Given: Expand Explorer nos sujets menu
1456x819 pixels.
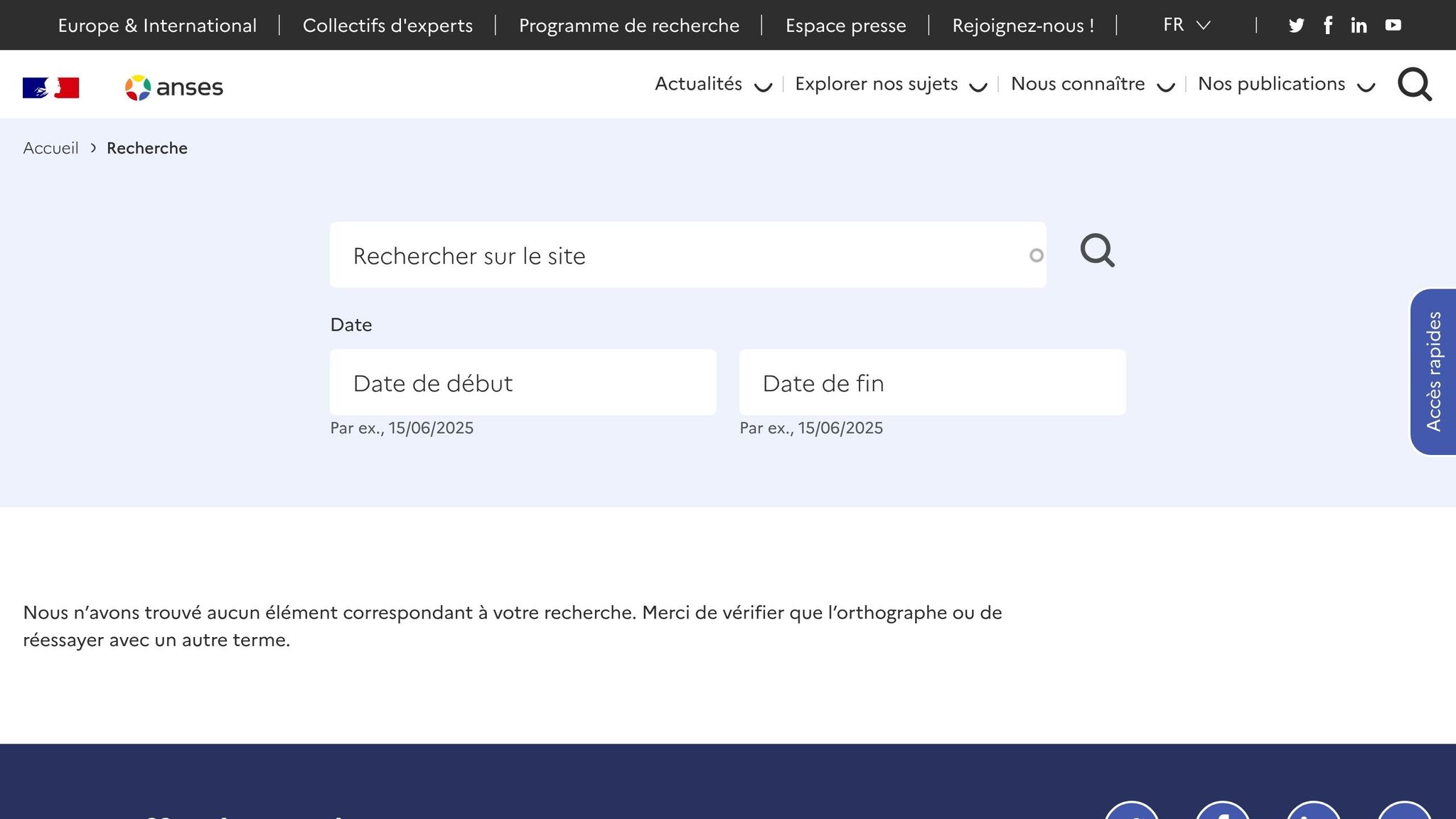Looking at the screenshot, I should (891, 84).
